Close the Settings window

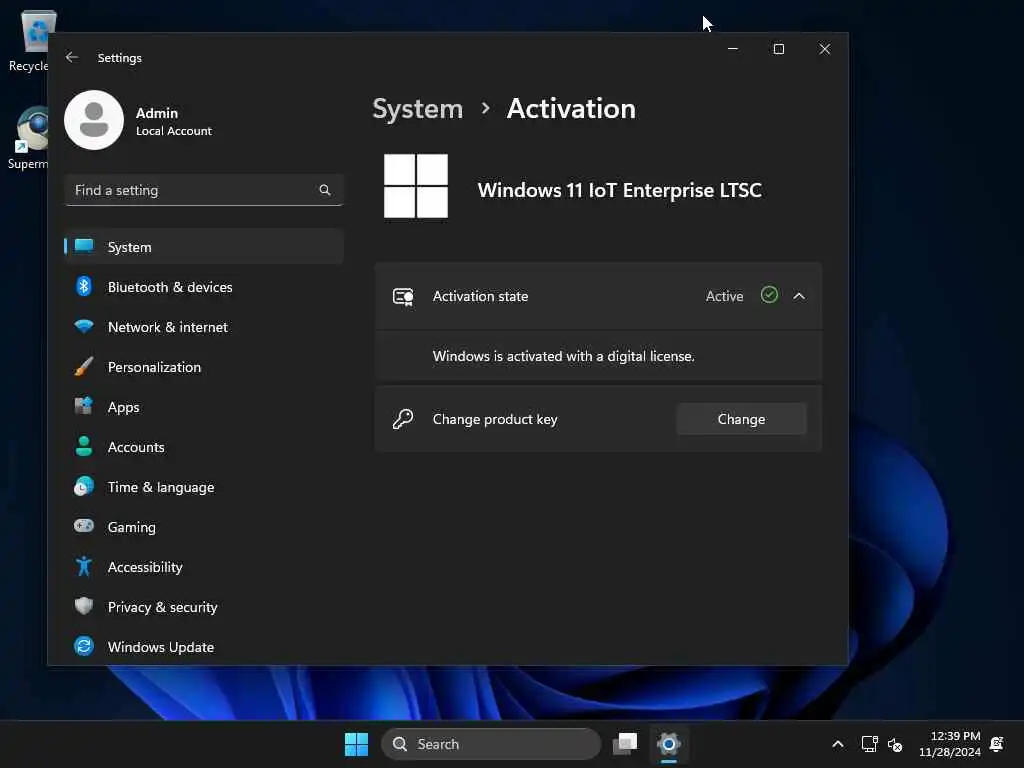825,49
